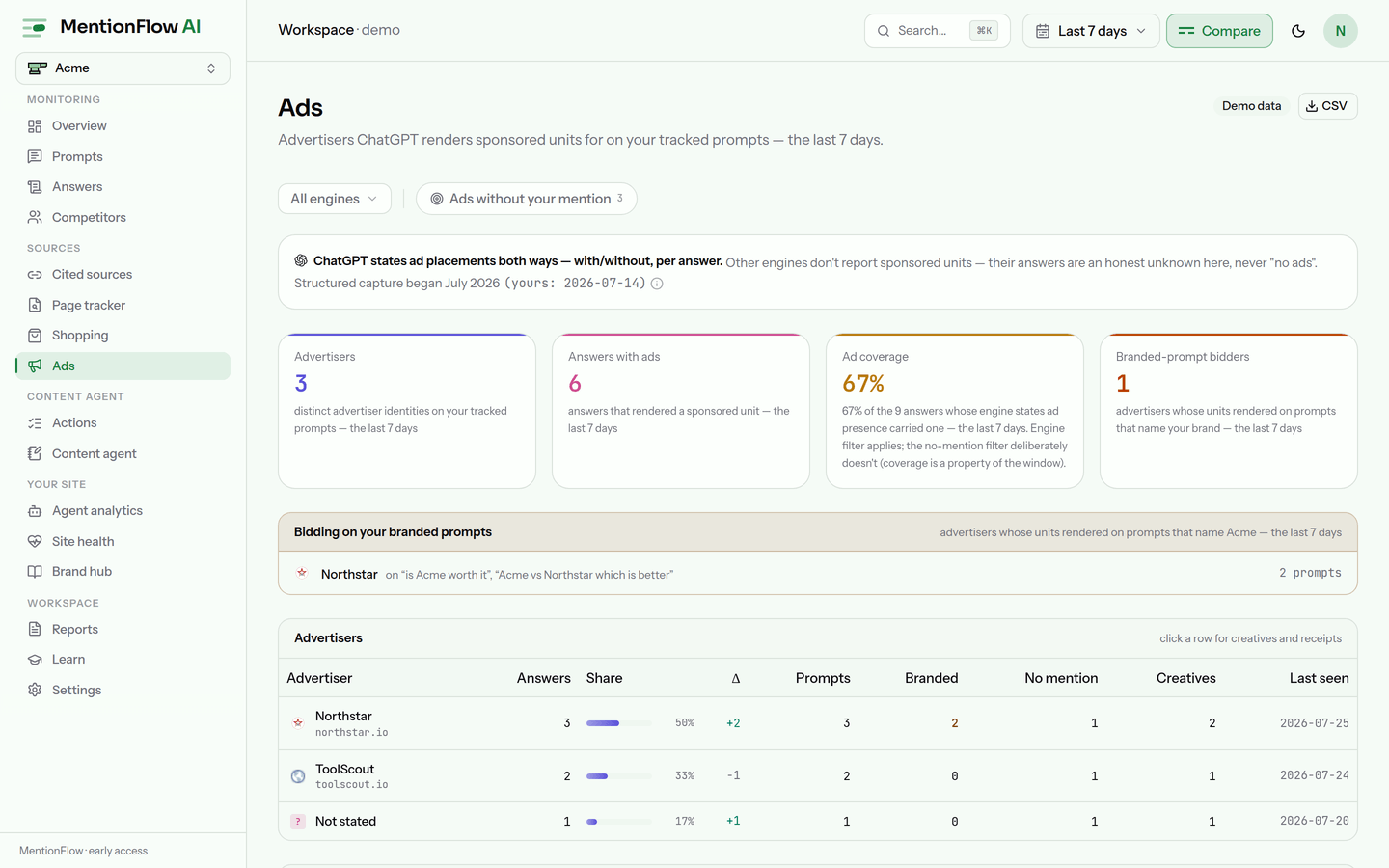Open Northstar branded prompts bidder row
This screenshot has width=1389, height=868.
(818, 573)
